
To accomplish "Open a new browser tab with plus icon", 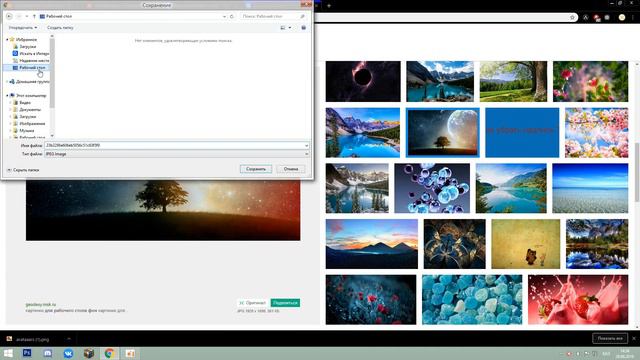I will pyautogui.click(x=329, y=6).
